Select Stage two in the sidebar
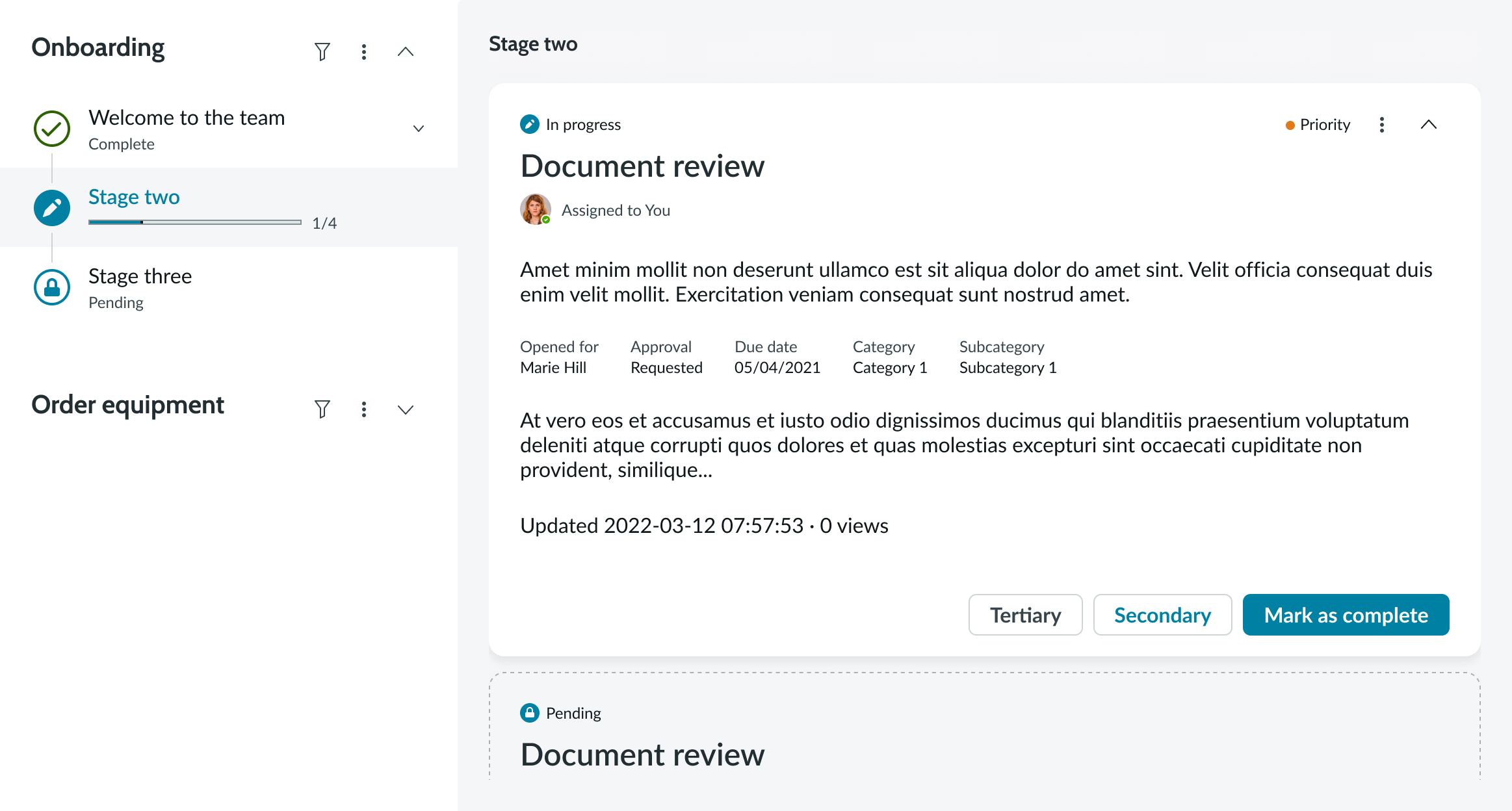The width and height of the screenshot is (1512, 811). point(134,197)
